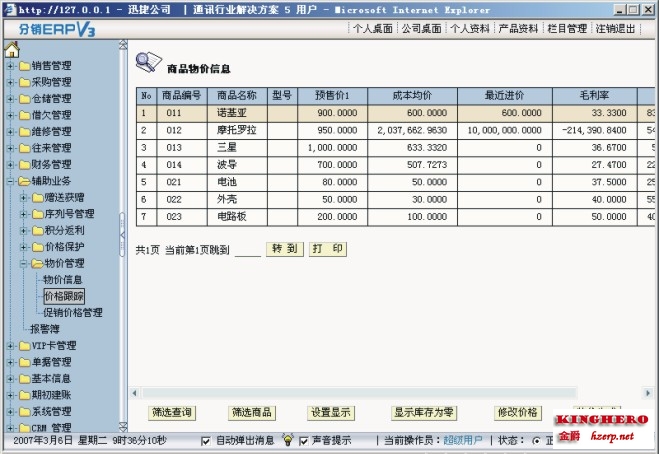Expand the 系统管理 tree node
659x454 pixels.
[x=11, y=412]
